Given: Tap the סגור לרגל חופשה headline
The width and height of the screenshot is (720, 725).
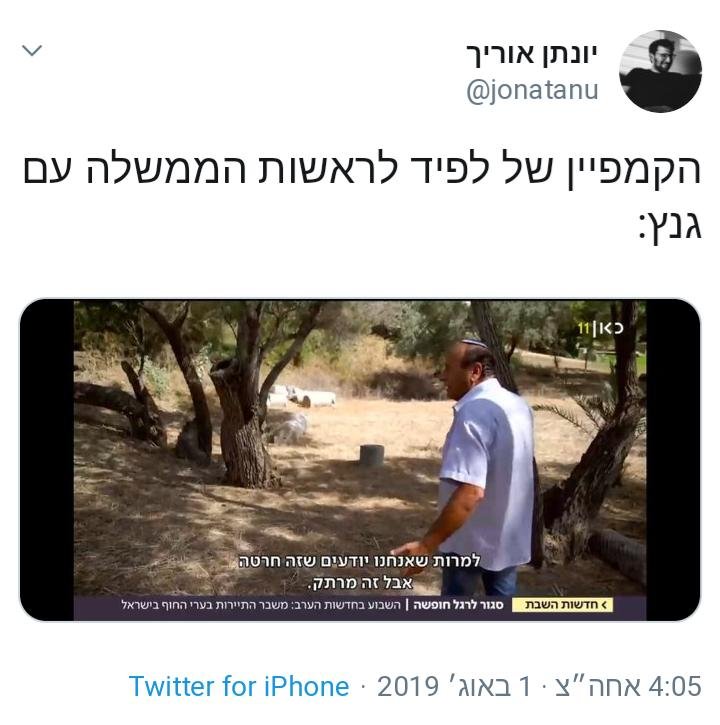Looking at the screenshot, I should click(458, 605).
